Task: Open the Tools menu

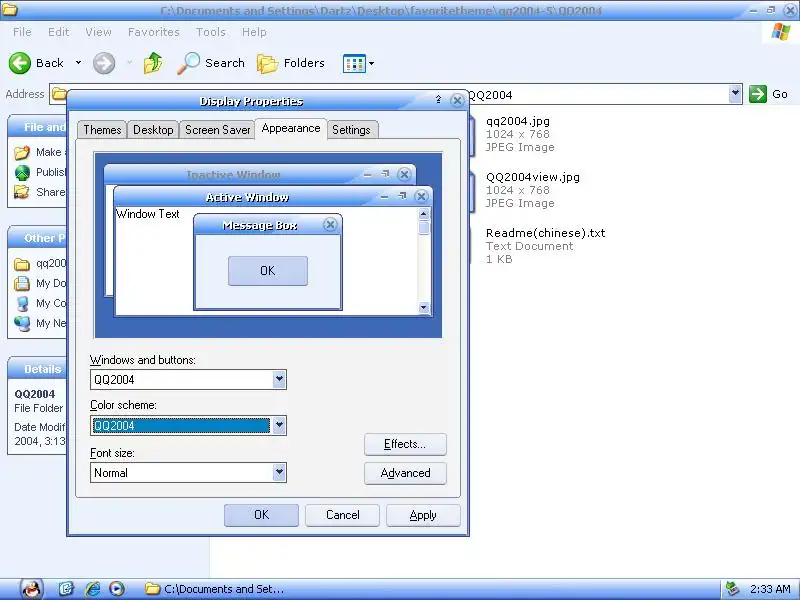Action: click(x=211, y=32)
